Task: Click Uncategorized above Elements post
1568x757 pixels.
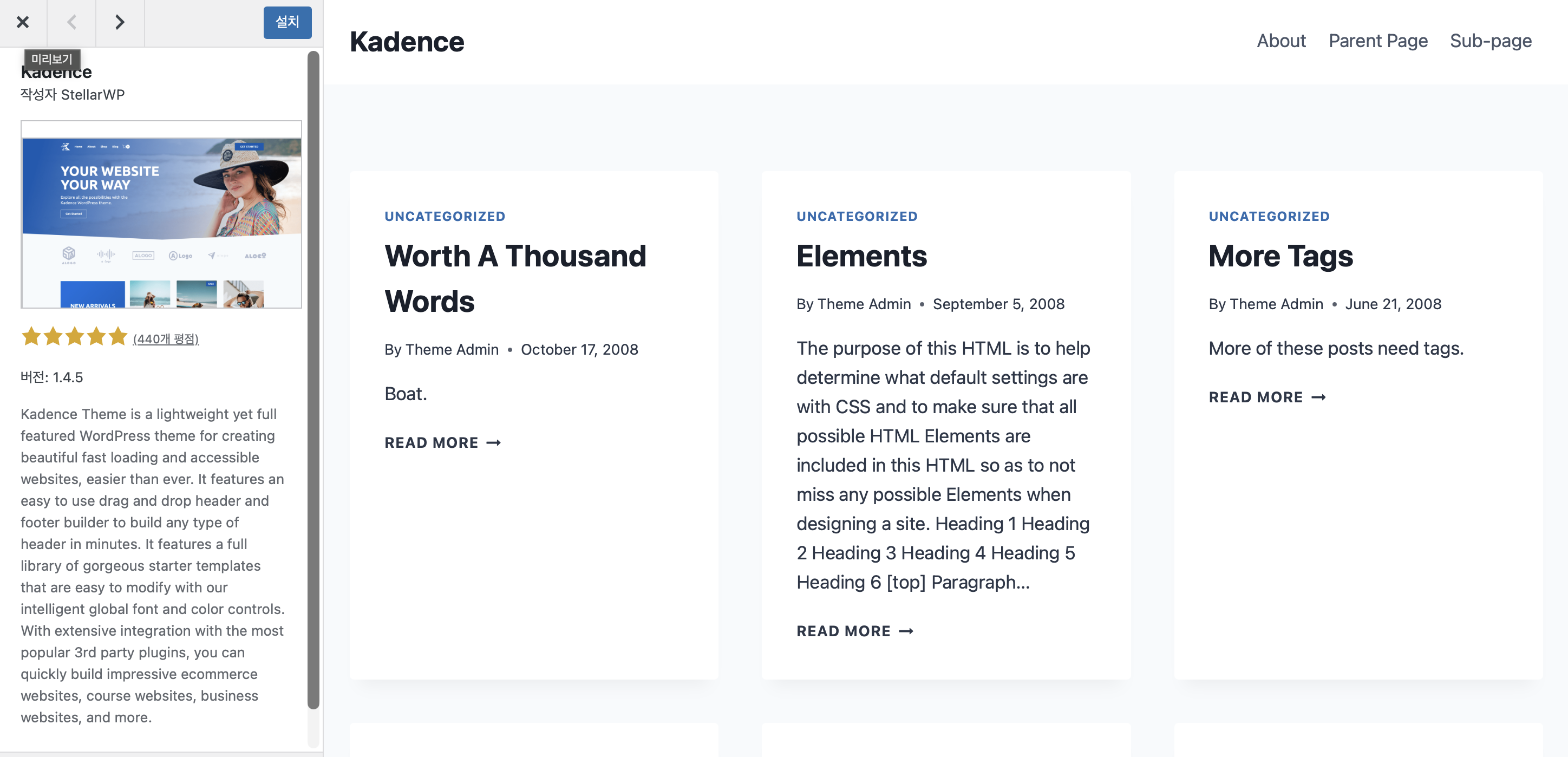Action: point(857,216)
